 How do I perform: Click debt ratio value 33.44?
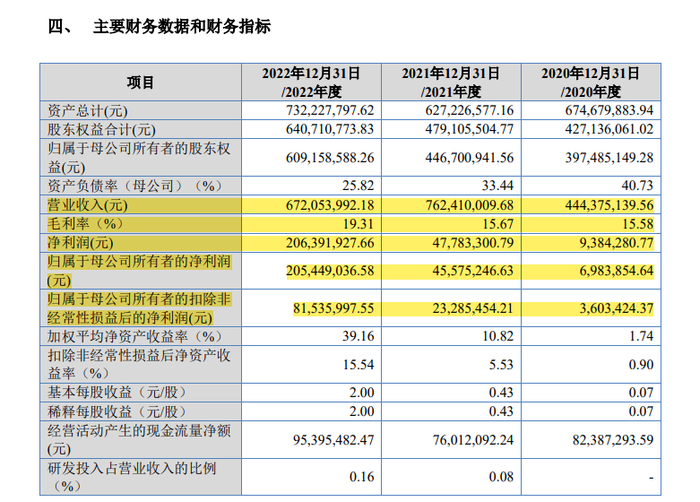497,185
